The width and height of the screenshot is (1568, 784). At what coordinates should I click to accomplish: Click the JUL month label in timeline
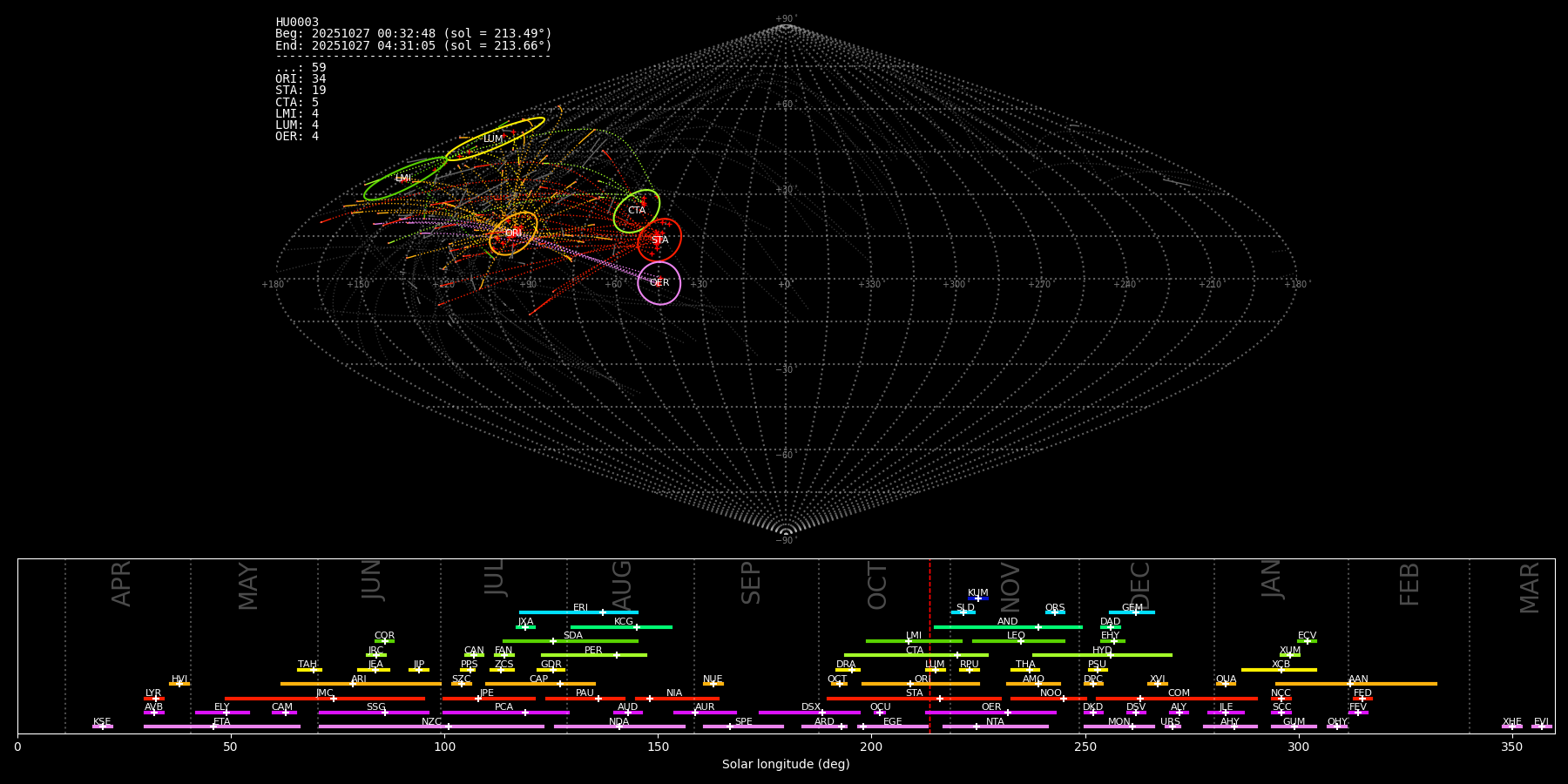click(494, 578)
